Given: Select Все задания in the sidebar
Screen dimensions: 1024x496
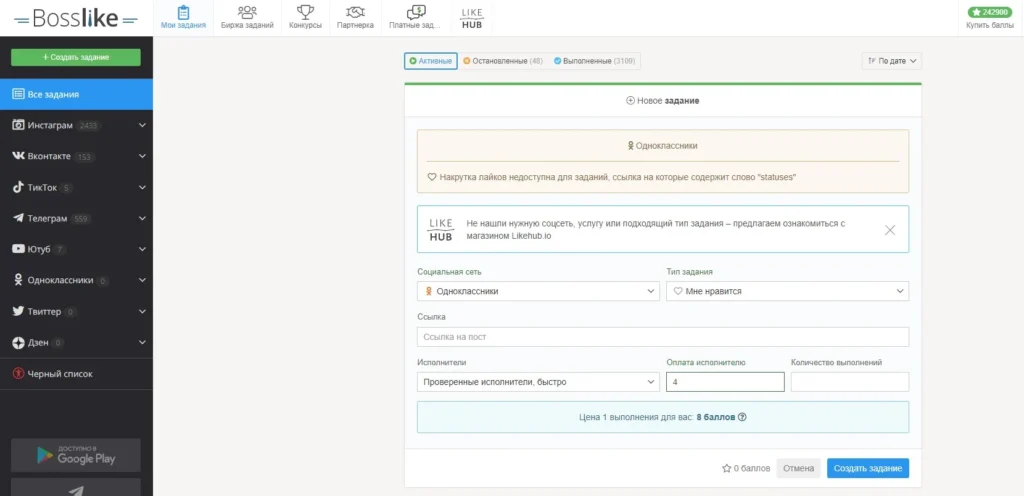Looking at the screenshot, I should point(76,94).
